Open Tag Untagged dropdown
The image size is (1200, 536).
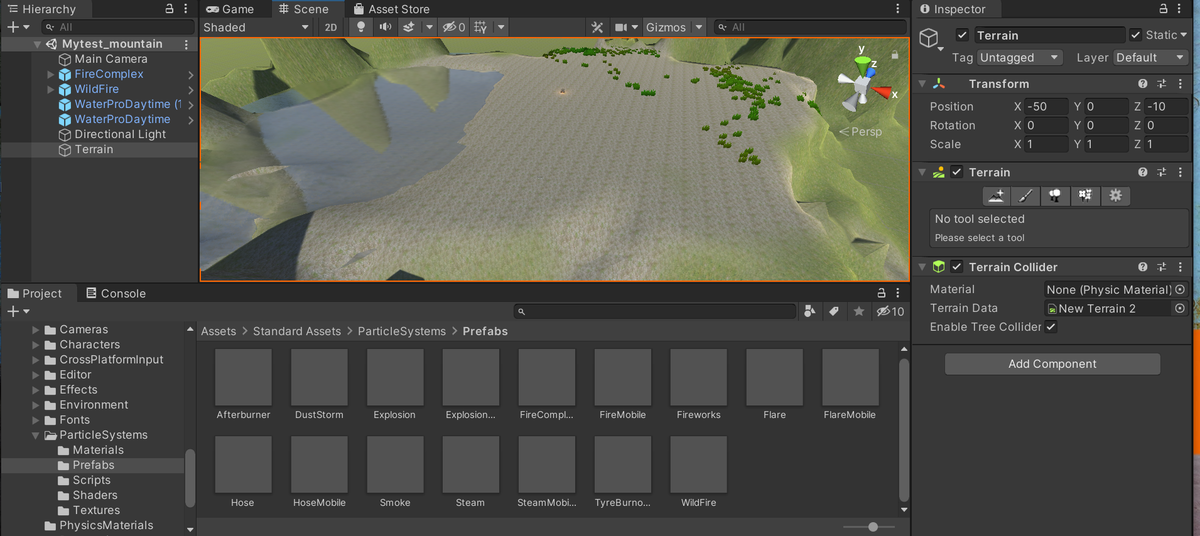[1019, 58]
